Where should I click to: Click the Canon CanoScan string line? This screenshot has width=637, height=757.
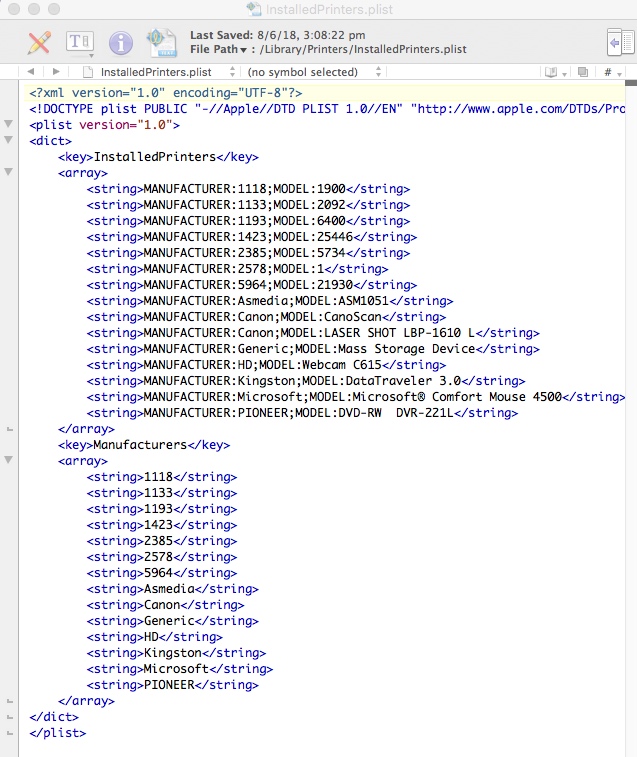tap(266, 317)
